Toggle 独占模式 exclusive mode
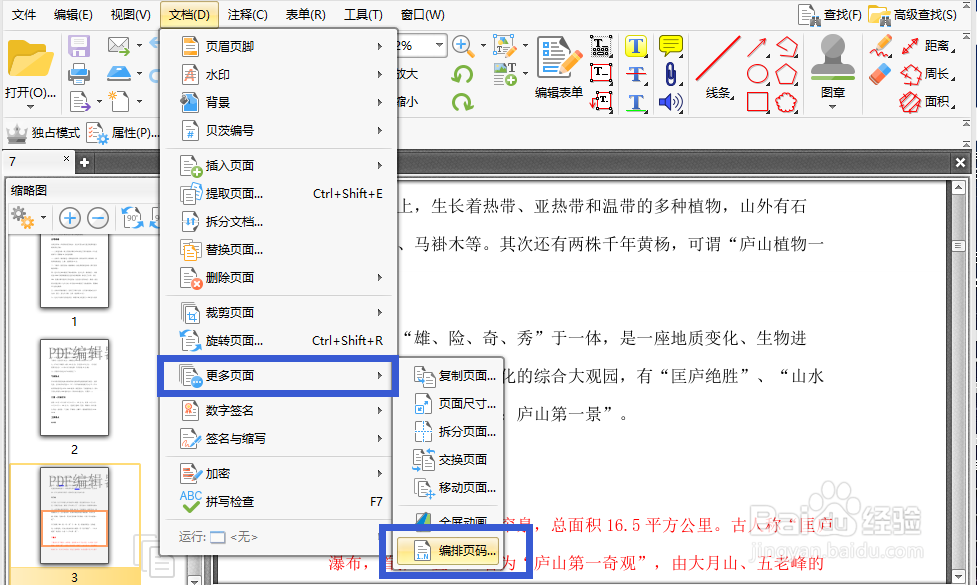977x585 pixels. [44, 131]
